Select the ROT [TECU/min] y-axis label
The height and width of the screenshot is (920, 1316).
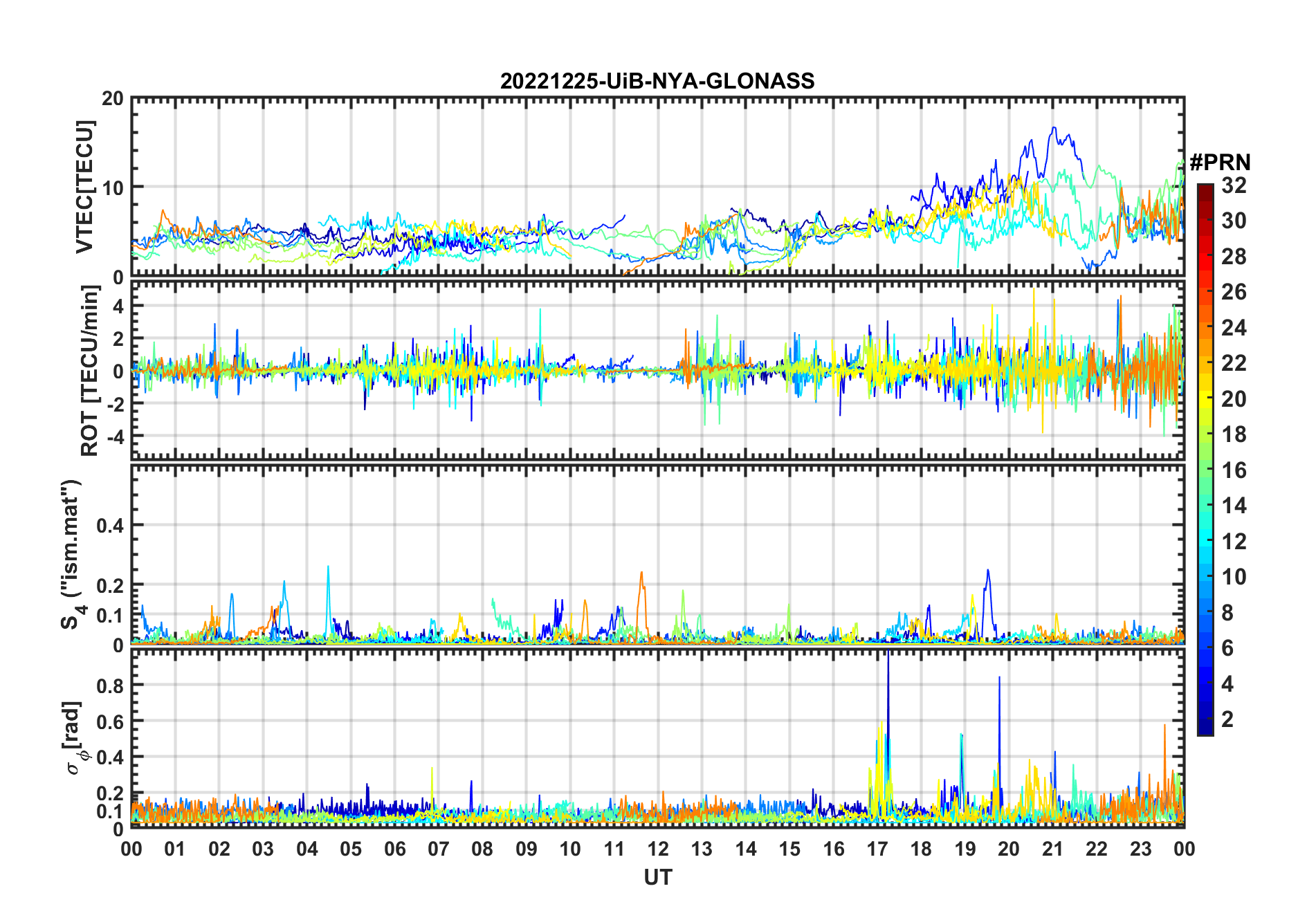coord(90,371)
